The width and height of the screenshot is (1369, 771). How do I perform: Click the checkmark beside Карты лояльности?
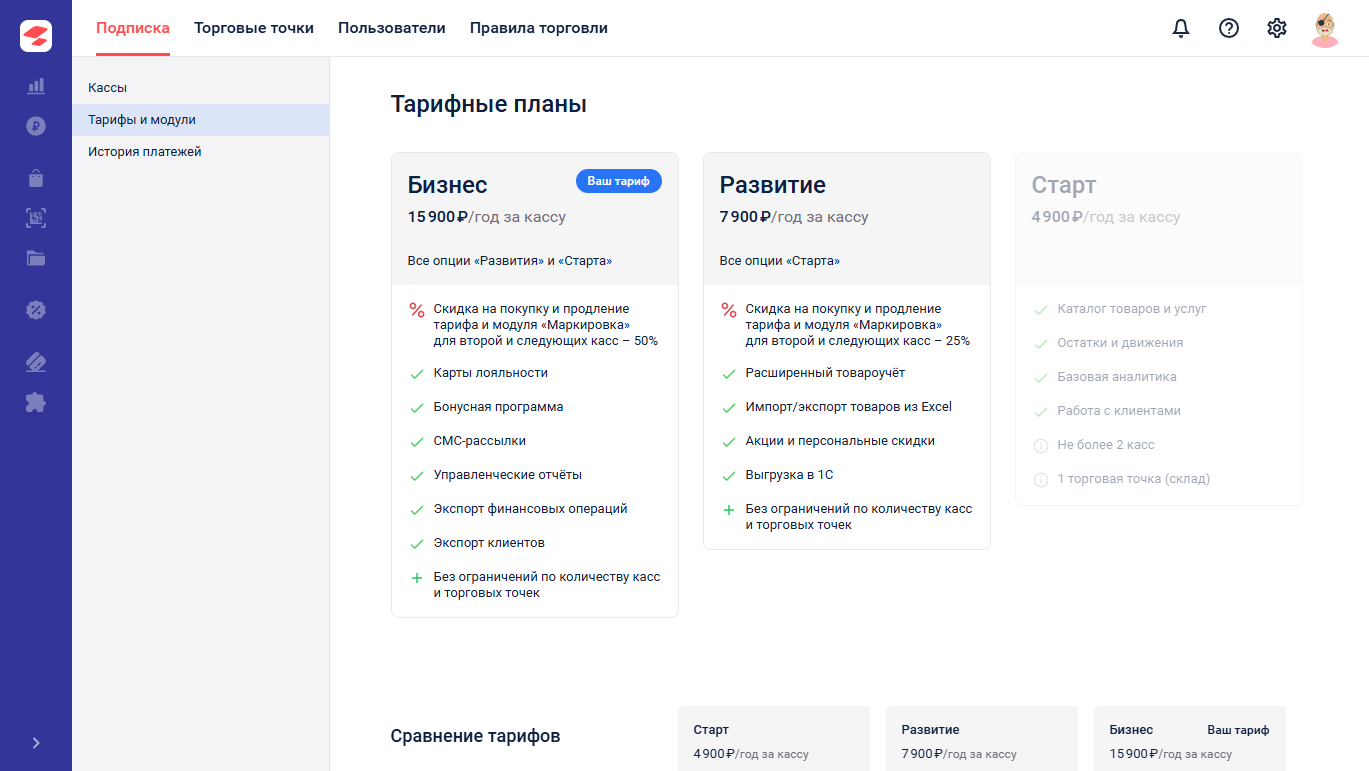(x=417, y=374)
